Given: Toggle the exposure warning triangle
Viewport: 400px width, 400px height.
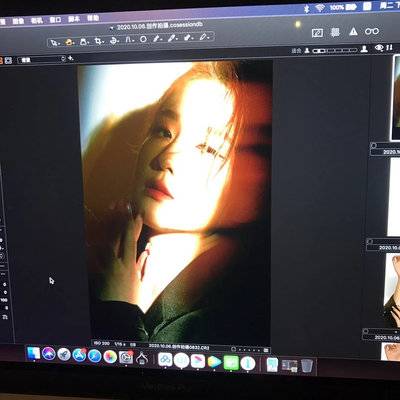Looking at the screenshot, I should coord(353,32).
